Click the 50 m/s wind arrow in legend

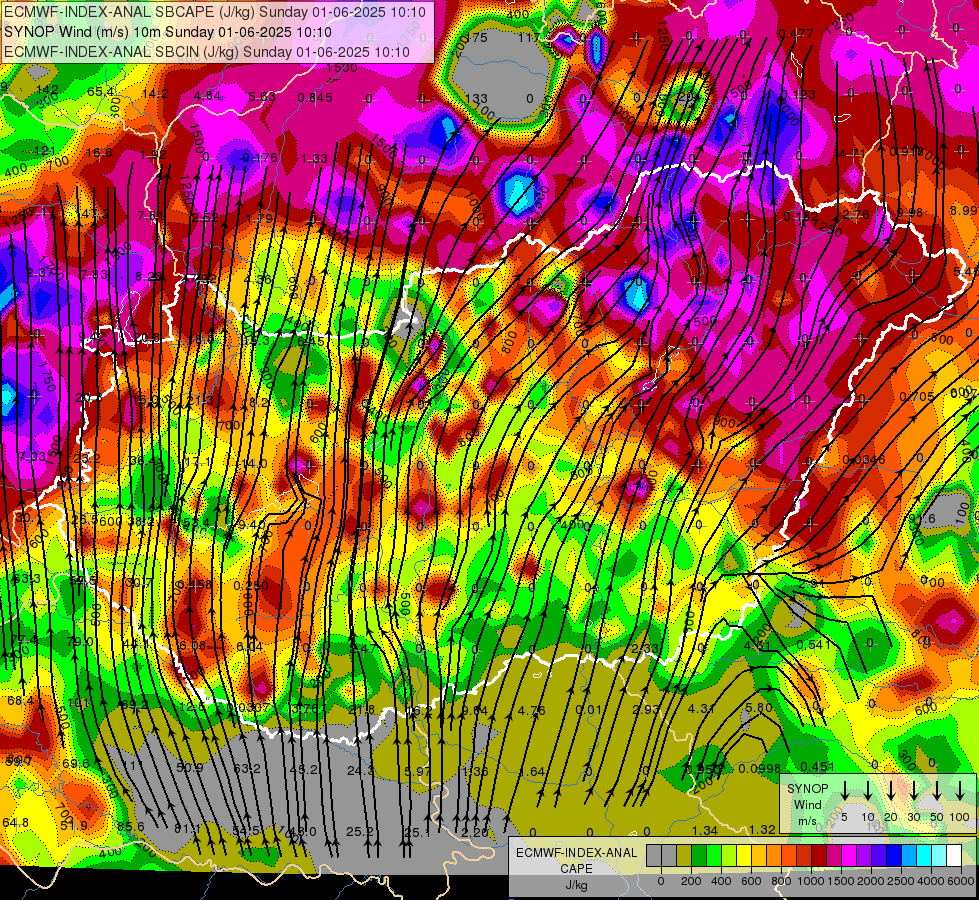click(x=937, y=791)
